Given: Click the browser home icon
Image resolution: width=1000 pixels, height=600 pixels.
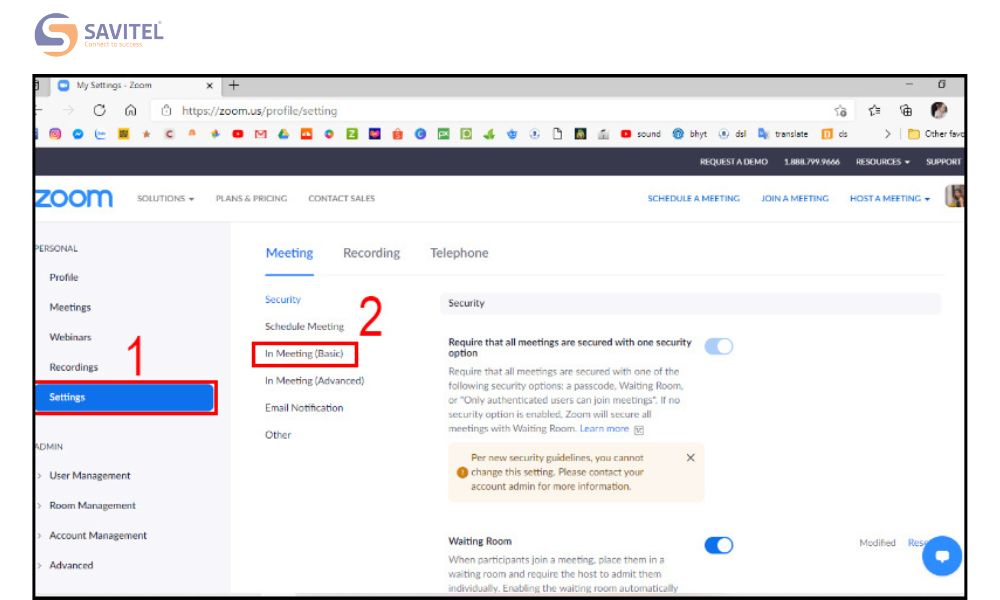Looking at the screenshot, I should pos(130,111).
